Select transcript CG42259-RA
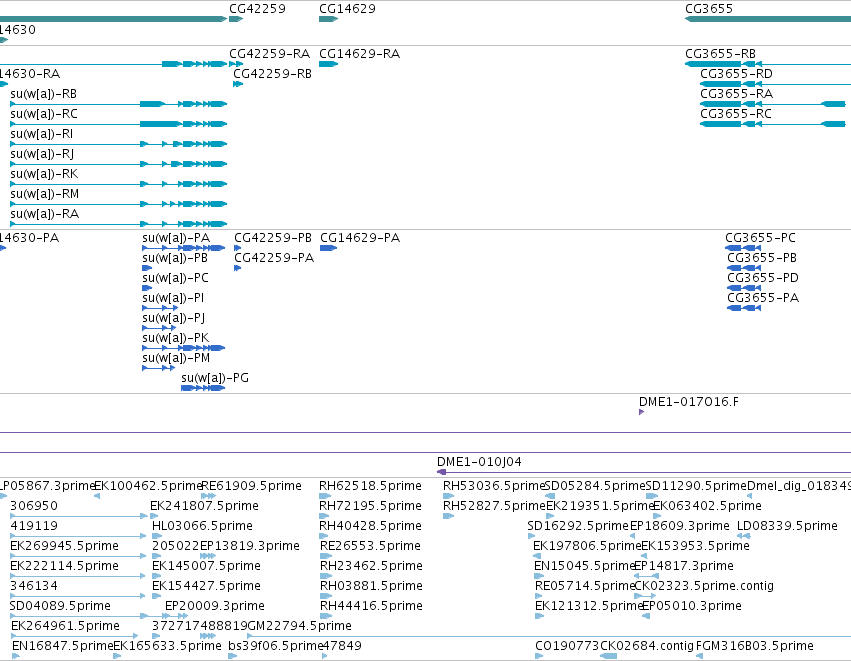The image size is (851, 661). (269, 54)
